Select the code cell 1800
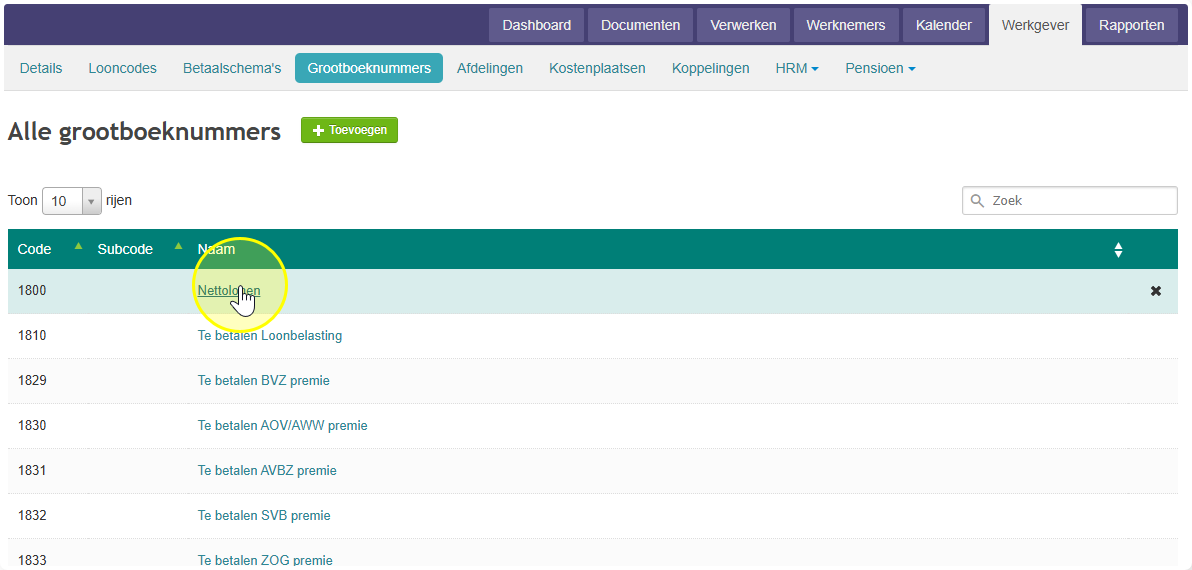This screenshot has width=1192, height=570. coord(32,290)
